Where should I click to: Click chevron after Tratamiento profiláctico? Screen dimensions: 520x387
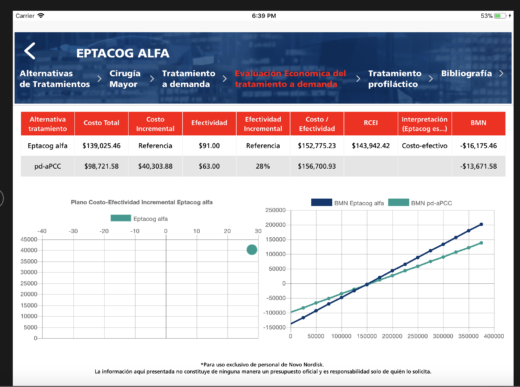(x=431, y=79)
